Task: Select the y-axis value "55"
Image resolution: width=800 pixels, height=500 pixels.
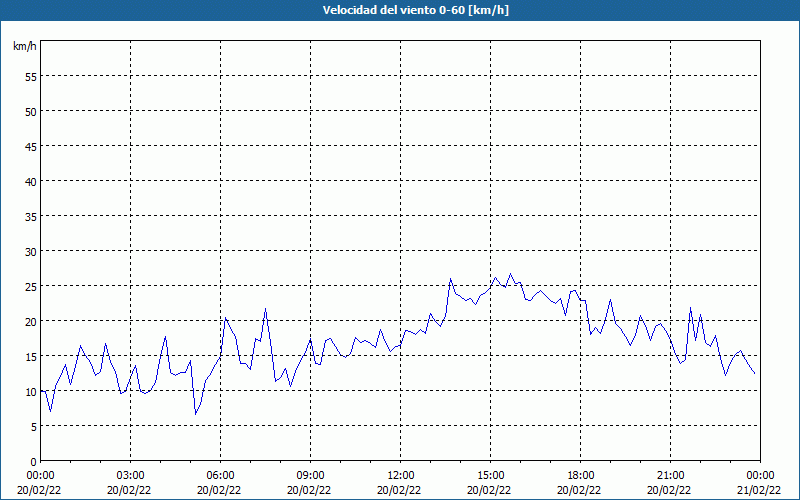Action: point(31,77)
